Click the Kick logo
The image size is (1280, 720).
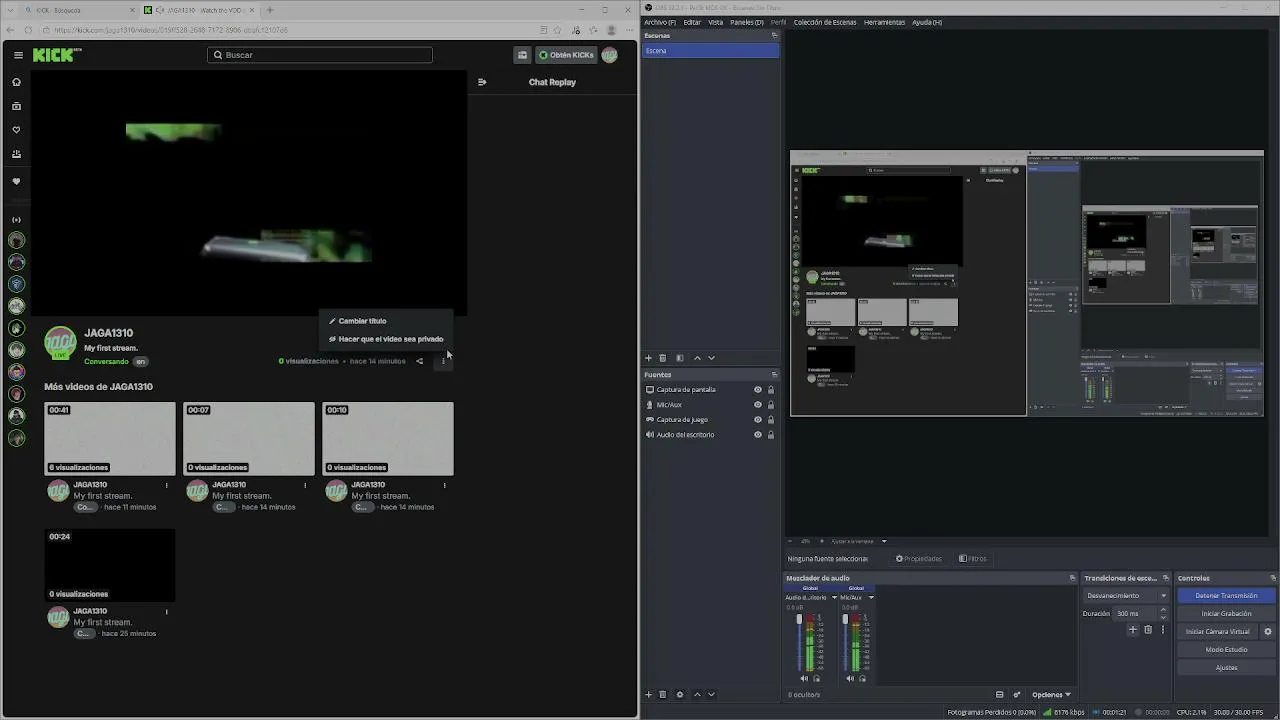click(x=56, y=55)
